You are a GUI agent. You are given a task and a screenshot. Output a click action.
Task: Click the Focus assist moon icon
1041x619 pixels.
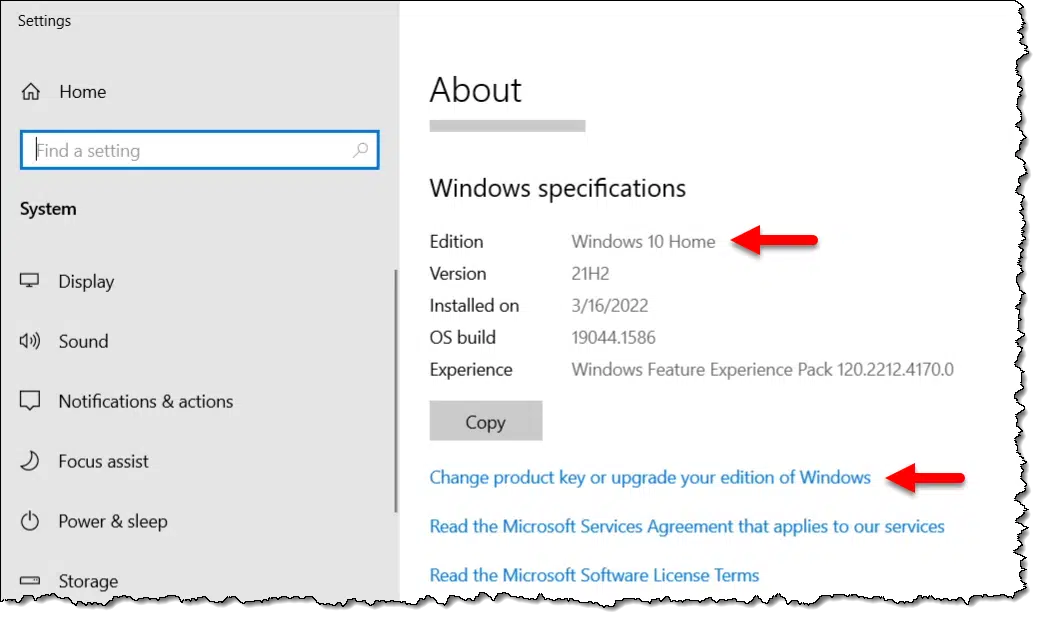point(30,461)
